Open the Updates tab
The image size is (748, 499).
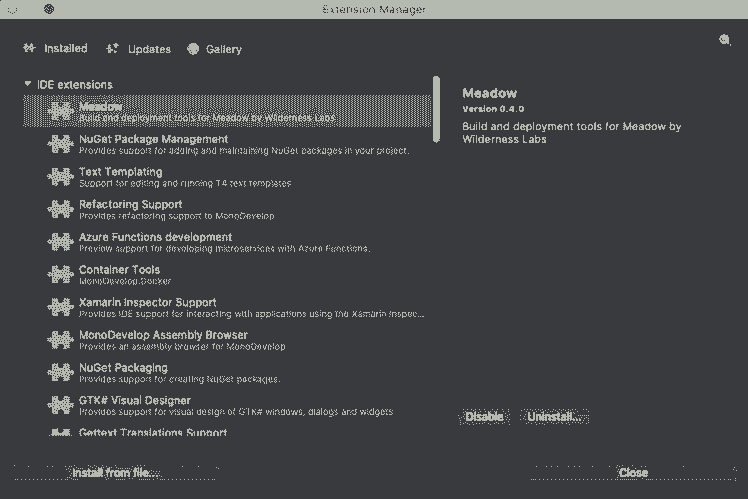click(138, 49)
